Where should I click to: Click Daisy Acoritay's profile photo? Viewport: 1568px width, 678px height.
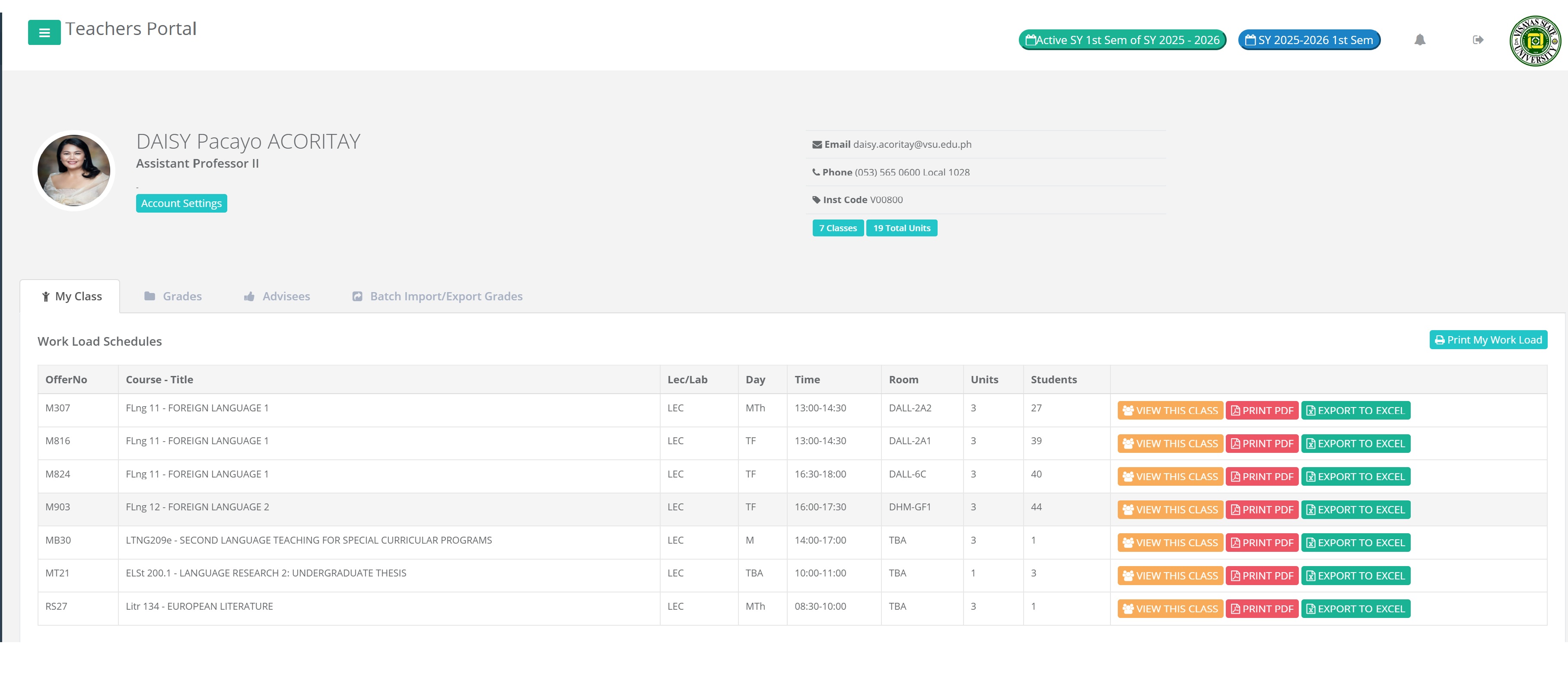[x=73, y=171]
